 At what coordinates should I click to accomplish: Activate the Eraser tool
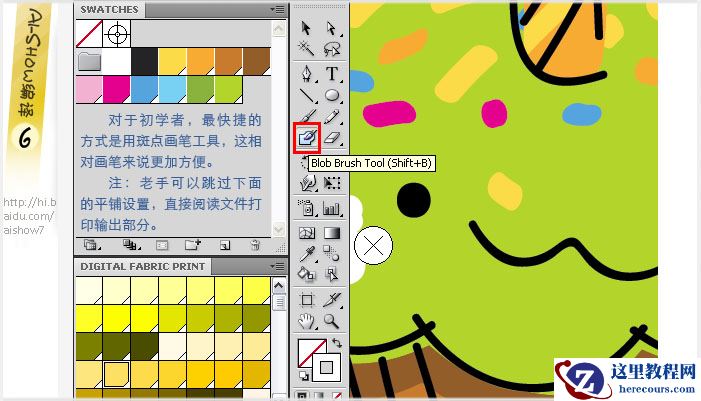coord(332,138)
